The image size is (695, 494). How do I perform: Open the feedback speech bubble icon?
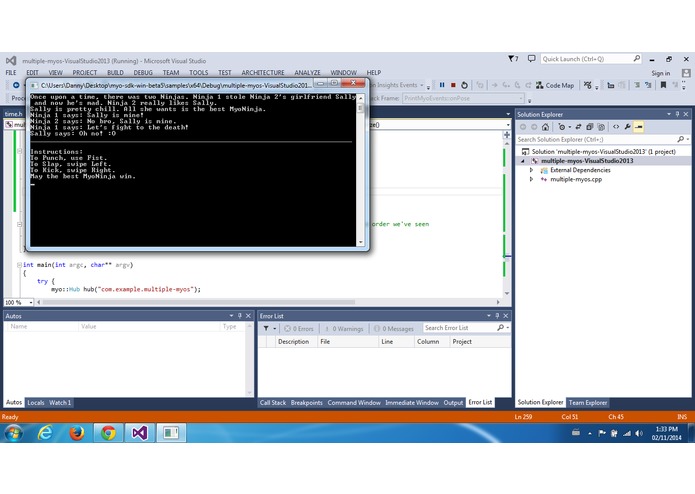coord(531,58)
